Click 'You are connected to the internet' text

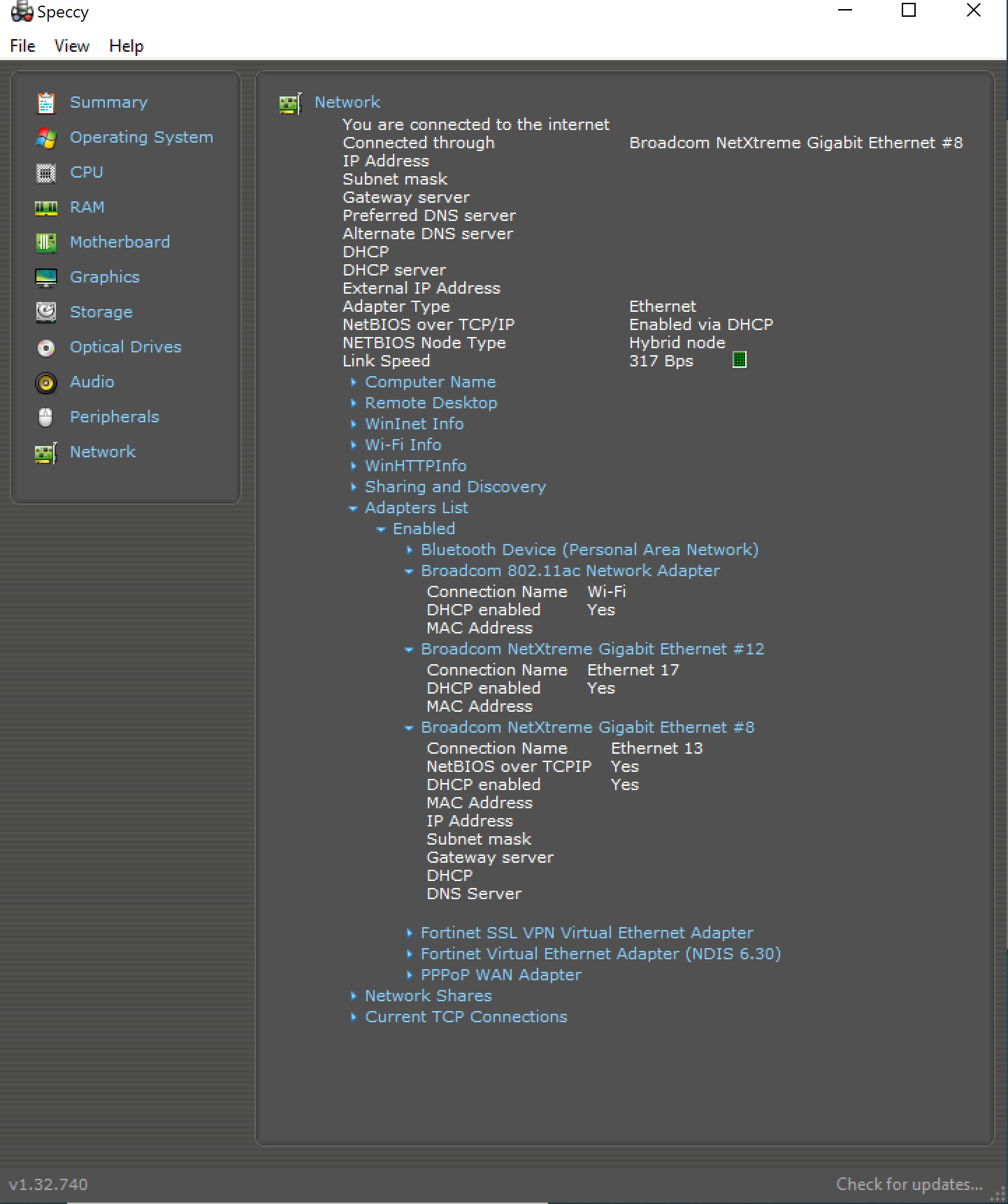[476, 124]
